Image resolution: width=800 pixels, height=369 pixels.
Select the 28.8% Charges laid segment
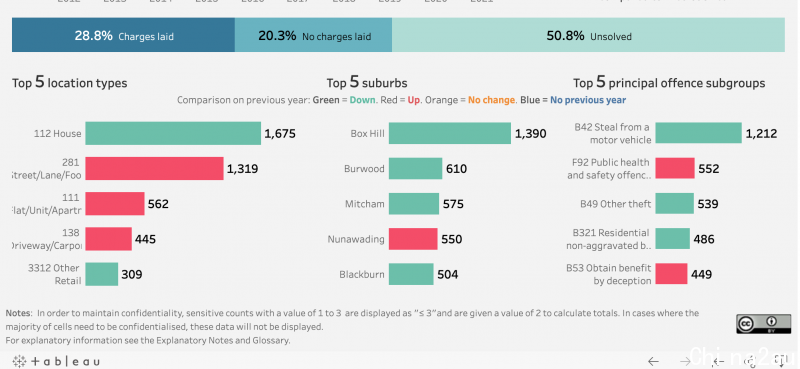pos(123,35)
